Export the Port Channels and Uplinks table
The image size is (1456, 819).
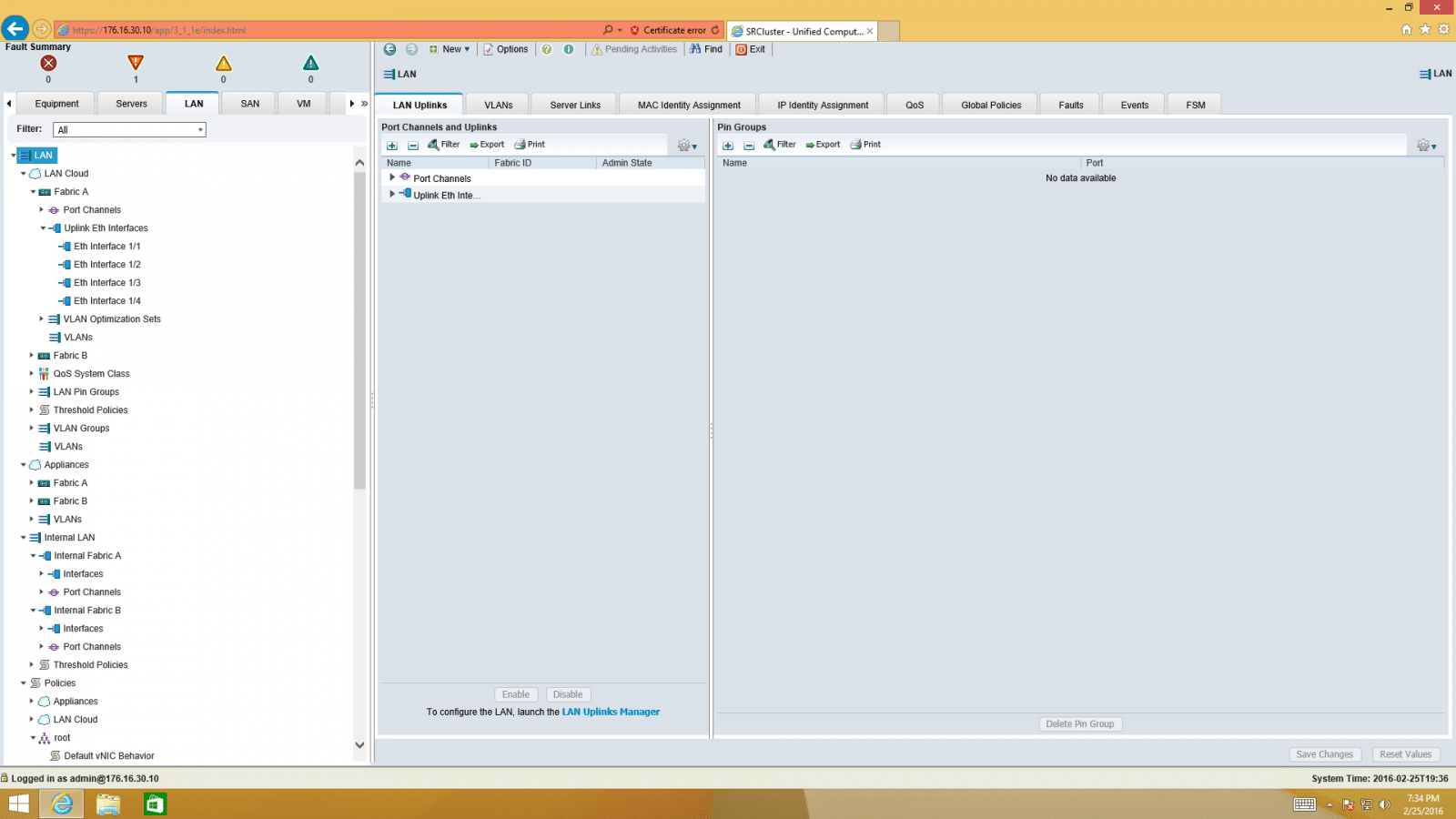pos(487,145)
